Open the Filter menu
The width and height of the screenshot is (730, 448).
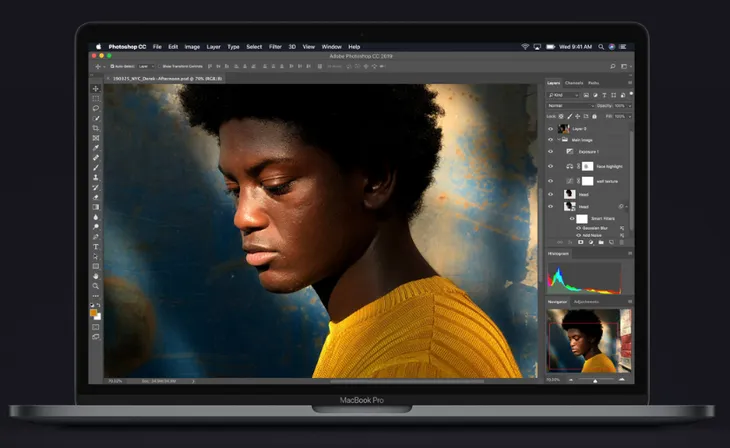pyautogui.click(x=275, y=47)
